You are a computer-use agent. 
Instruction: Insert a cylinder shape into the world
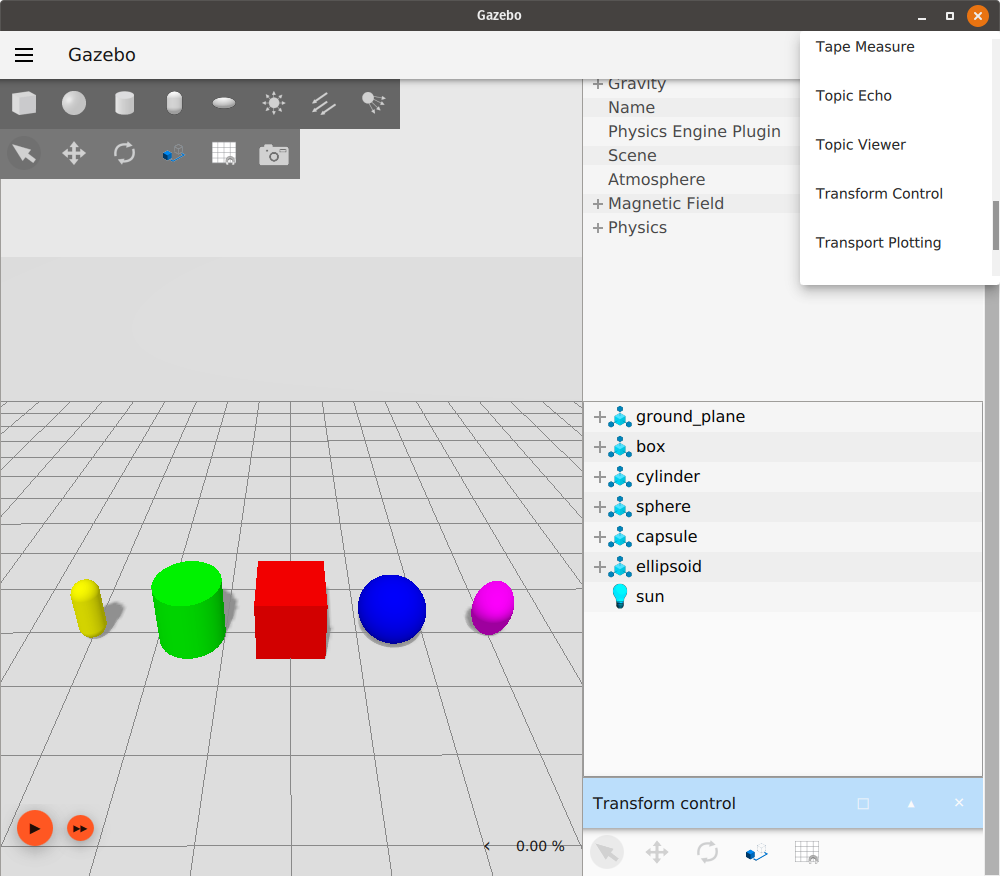click(123, 103)
